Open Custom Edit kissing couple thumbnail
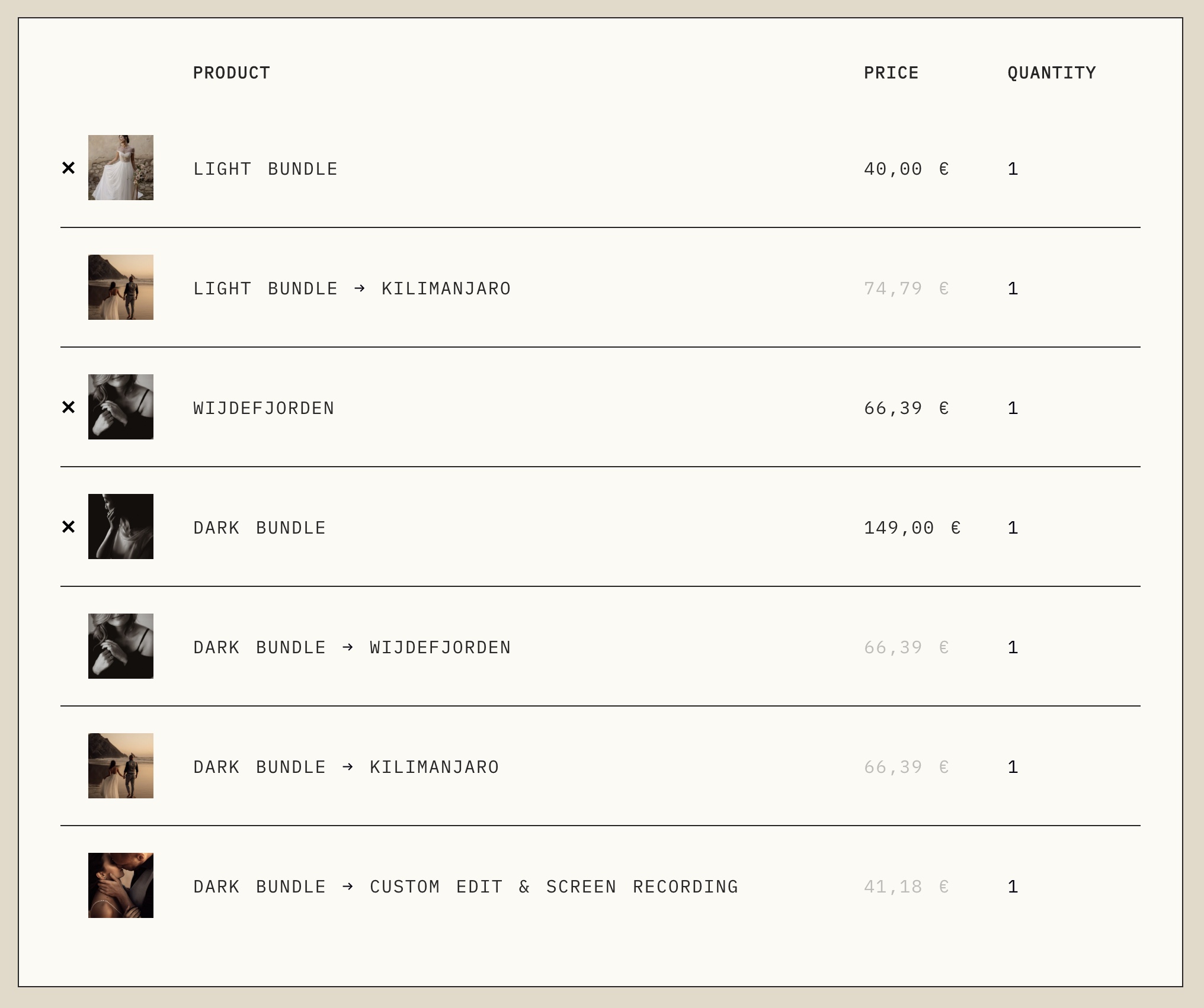 click(x=121, y=885)
